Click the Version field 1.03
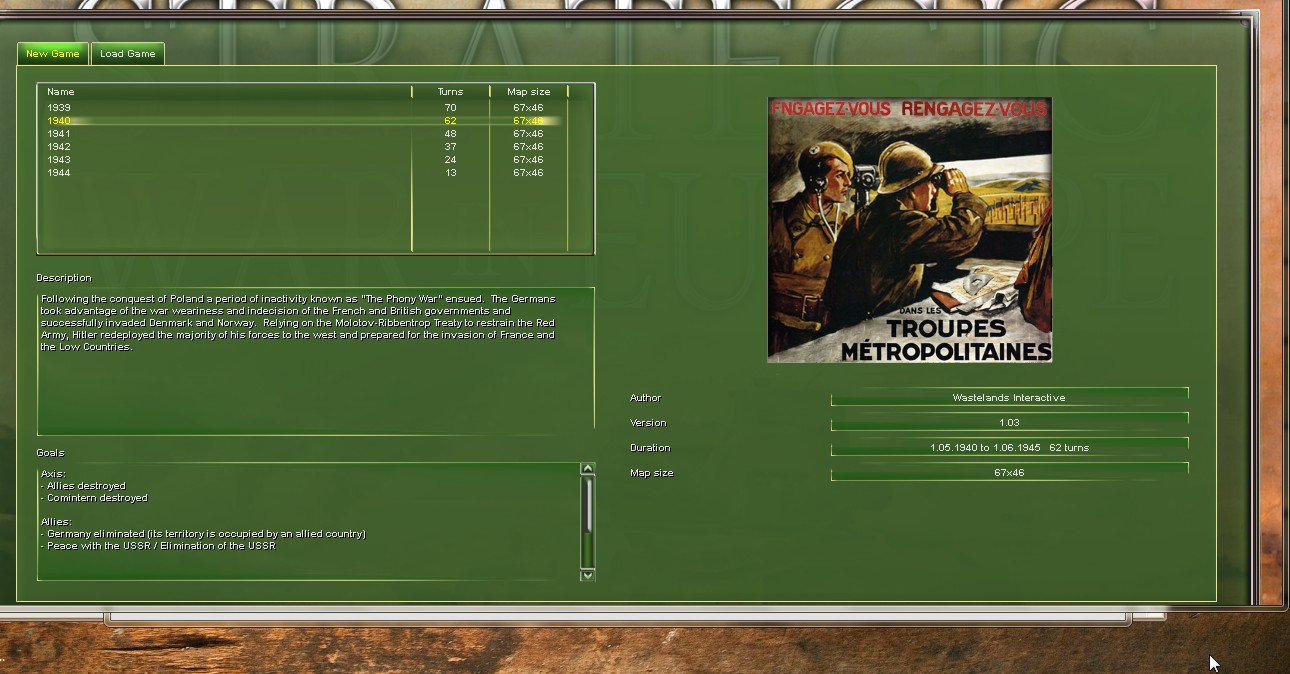 (1009, 422)
